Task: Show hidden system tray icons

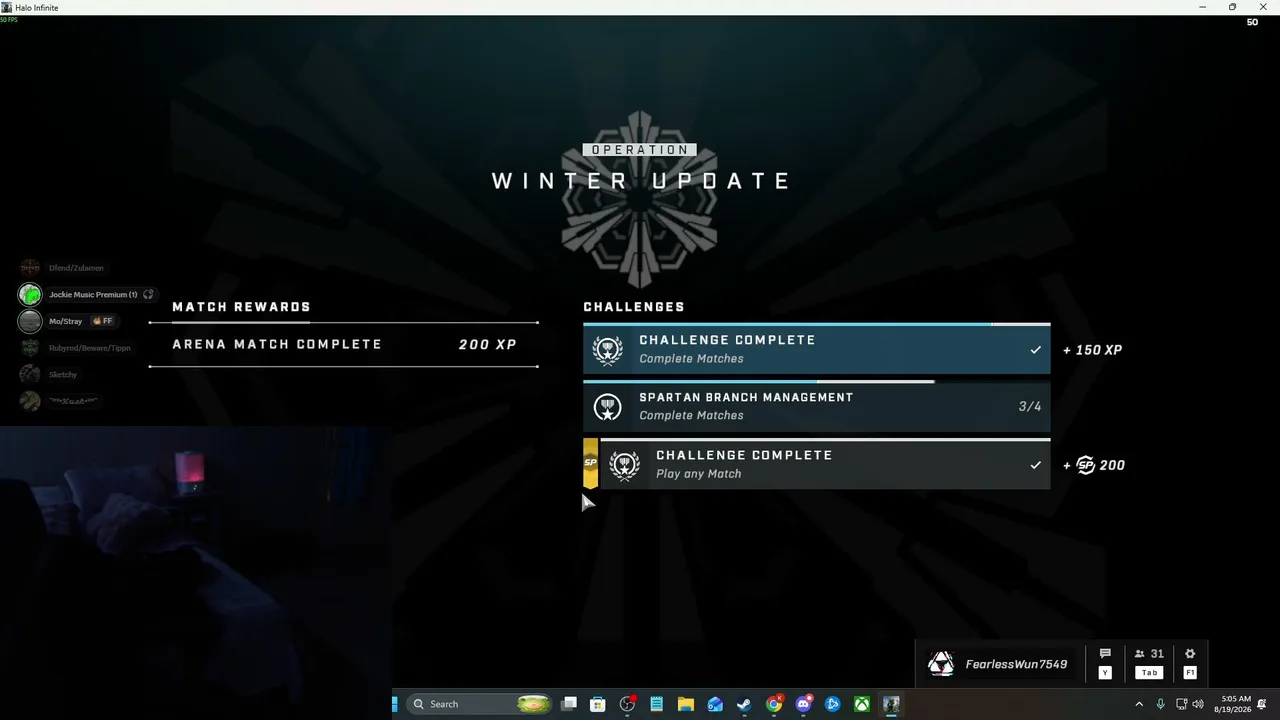Action: tap(1139, 704)
